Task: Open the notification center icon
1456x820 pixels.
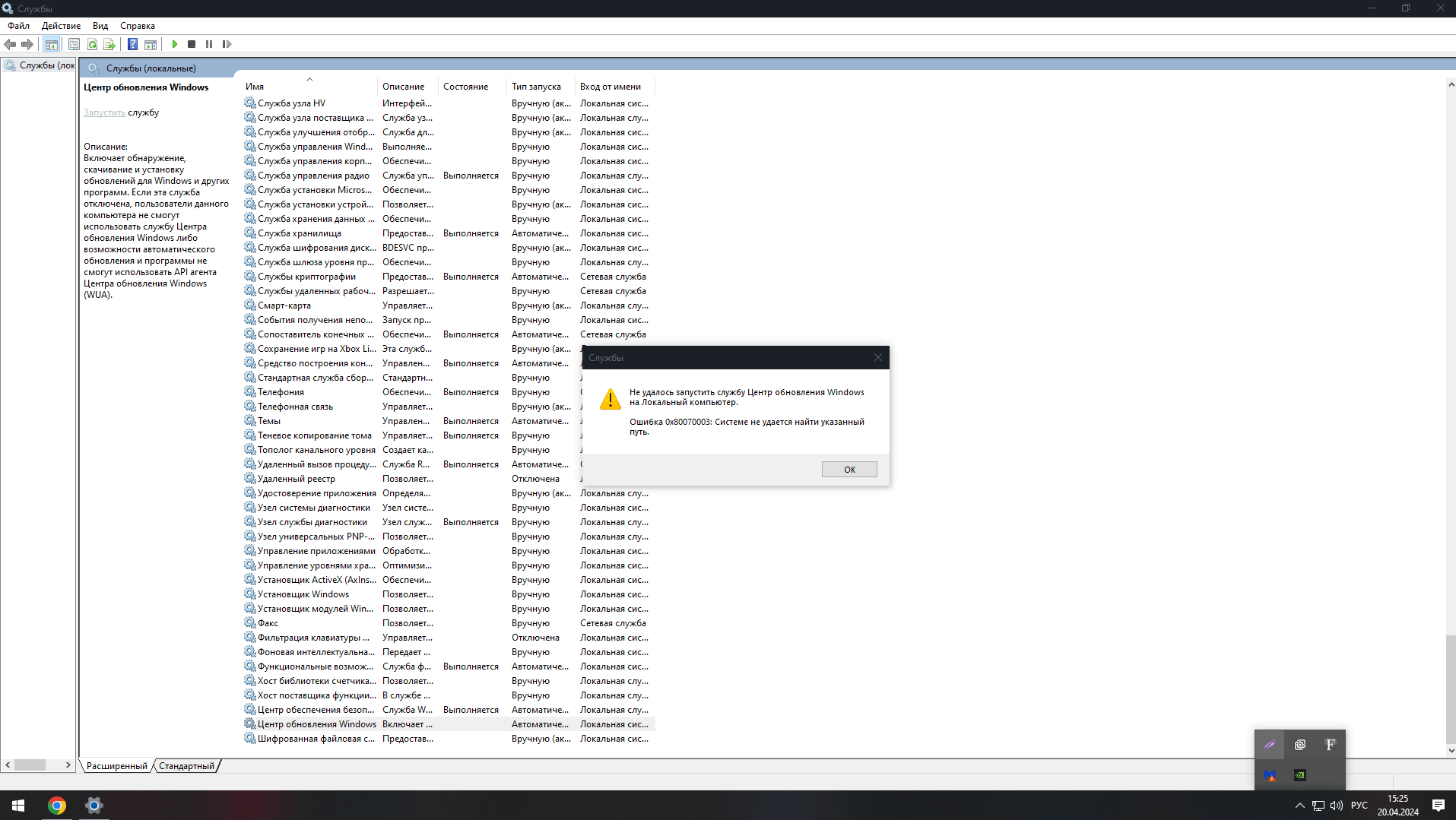Action: point(1439,806)
